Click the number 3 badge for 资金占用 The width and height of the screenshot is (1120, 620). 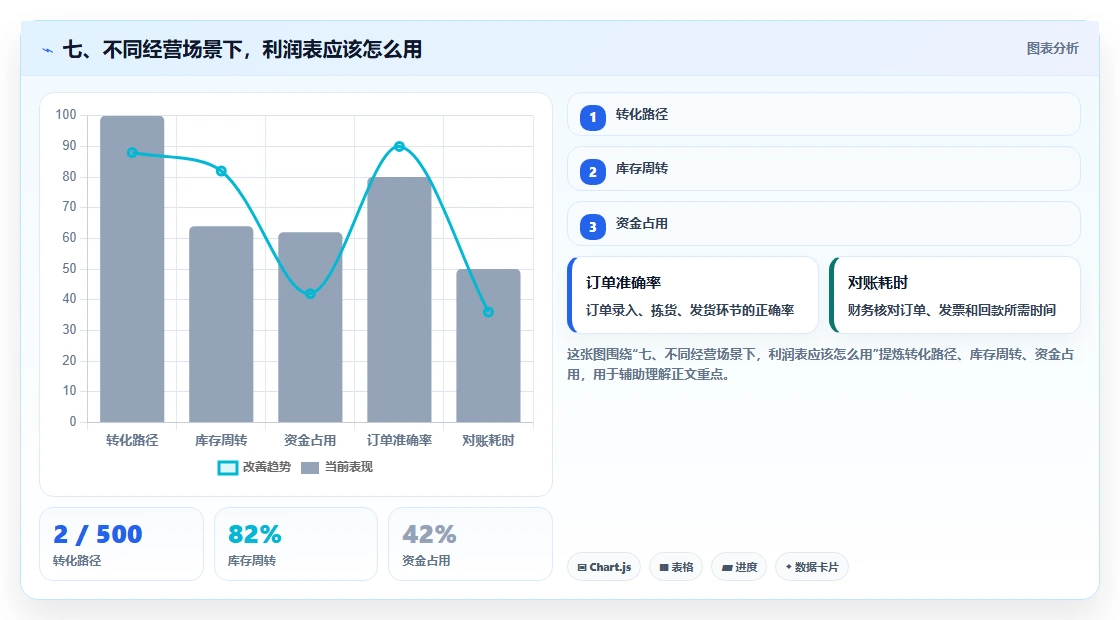pos(593,227)
